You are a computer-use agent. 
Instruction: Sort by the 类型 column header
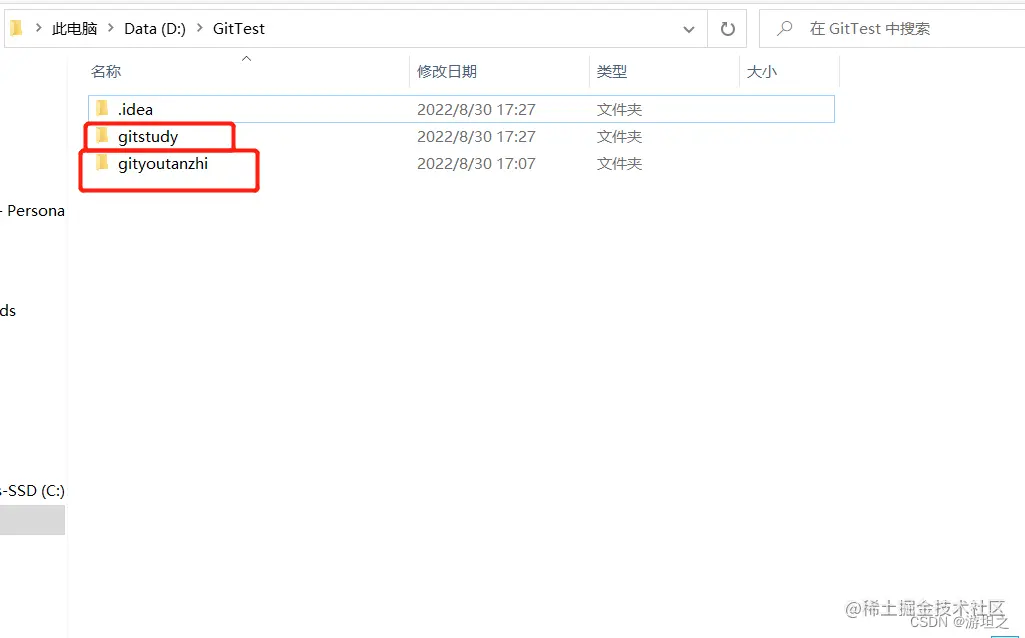(612, 71)
